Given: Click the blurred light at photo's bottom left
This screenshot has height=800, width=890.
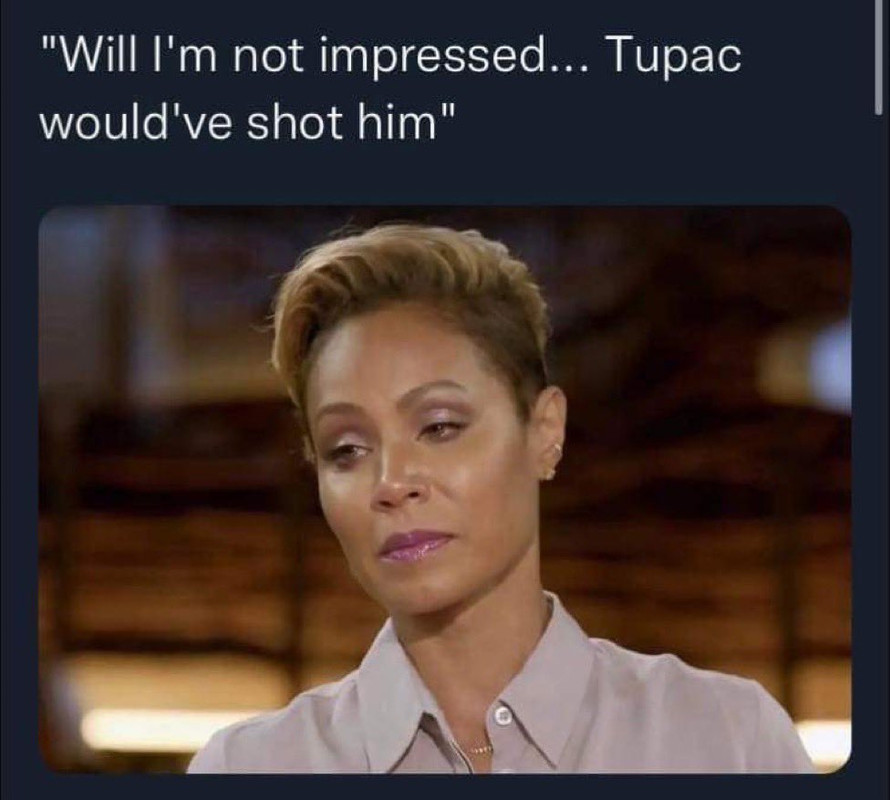Looking at the screenshot, I should point(165,728).
